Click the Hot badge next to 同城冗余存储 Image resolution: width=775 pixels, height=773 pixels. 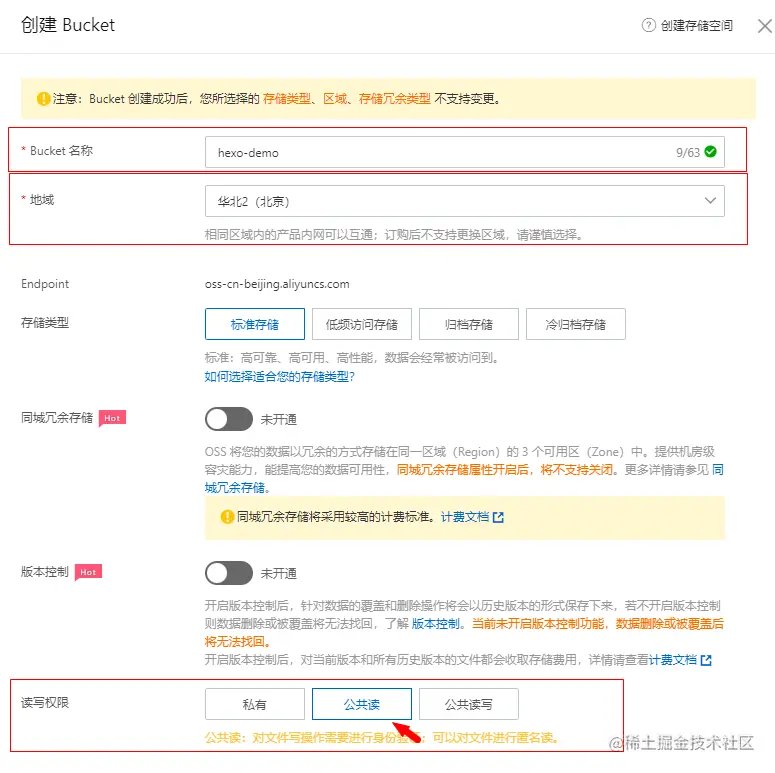(x=112, y=418)
